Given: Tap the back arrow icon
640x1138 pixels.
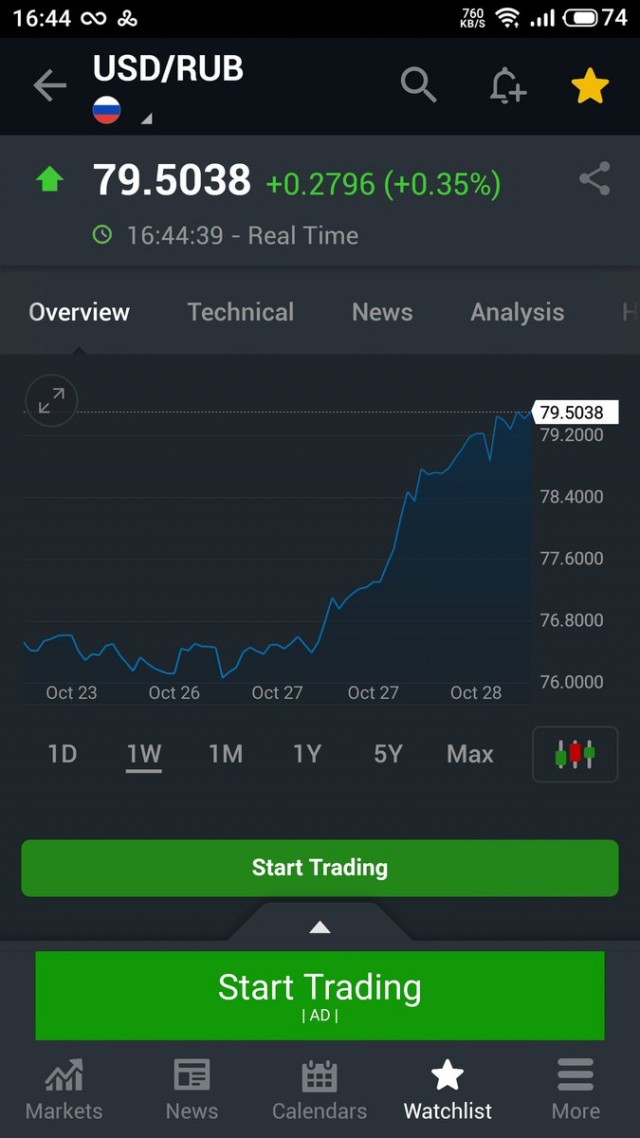Looking at the screenshot, I should (49, 86).
